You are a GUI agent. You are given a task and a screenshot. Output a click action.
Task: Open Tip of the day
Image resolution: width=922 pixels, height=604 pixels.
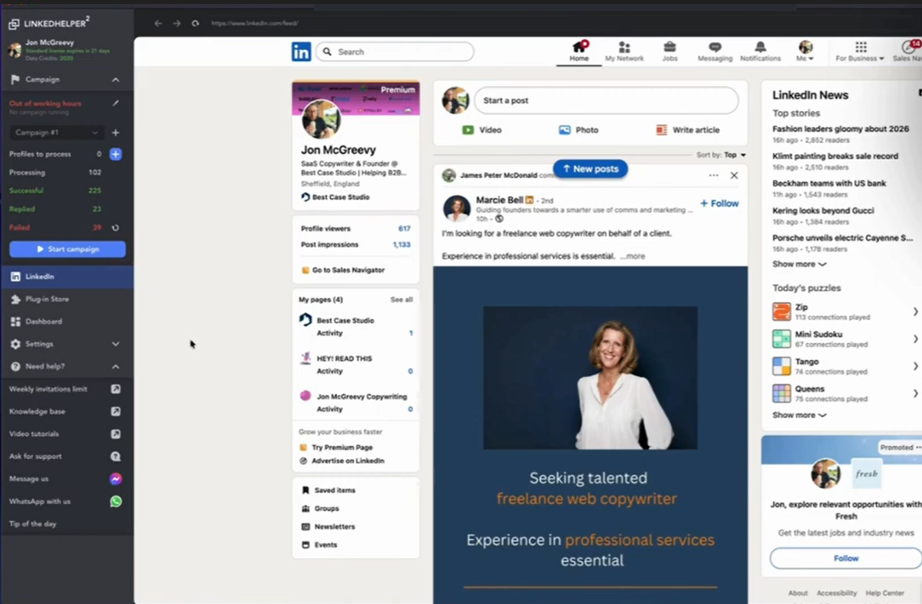click(33, 524)
